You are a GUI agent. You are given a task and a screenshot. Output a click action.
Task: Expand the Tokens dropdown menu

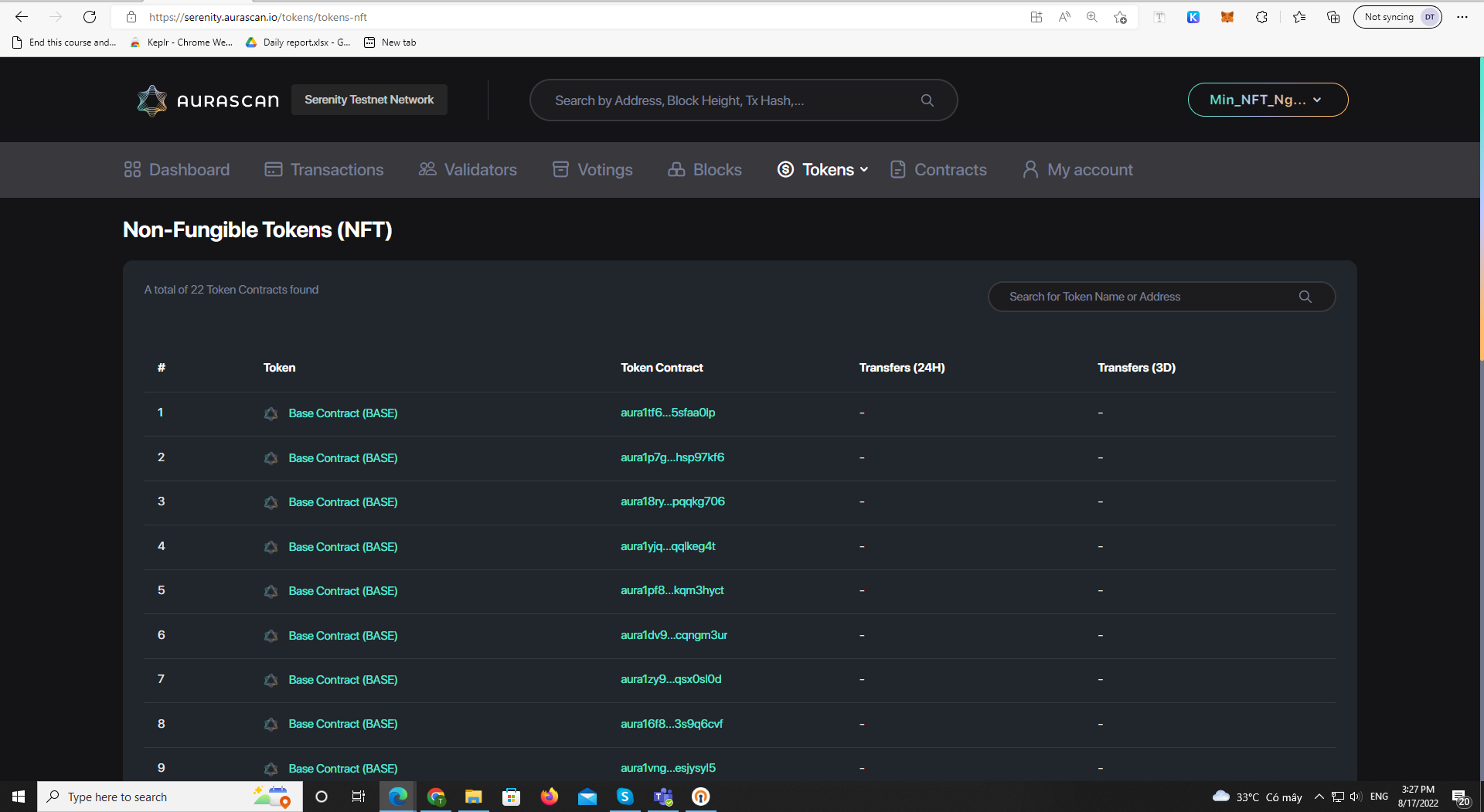823,170
